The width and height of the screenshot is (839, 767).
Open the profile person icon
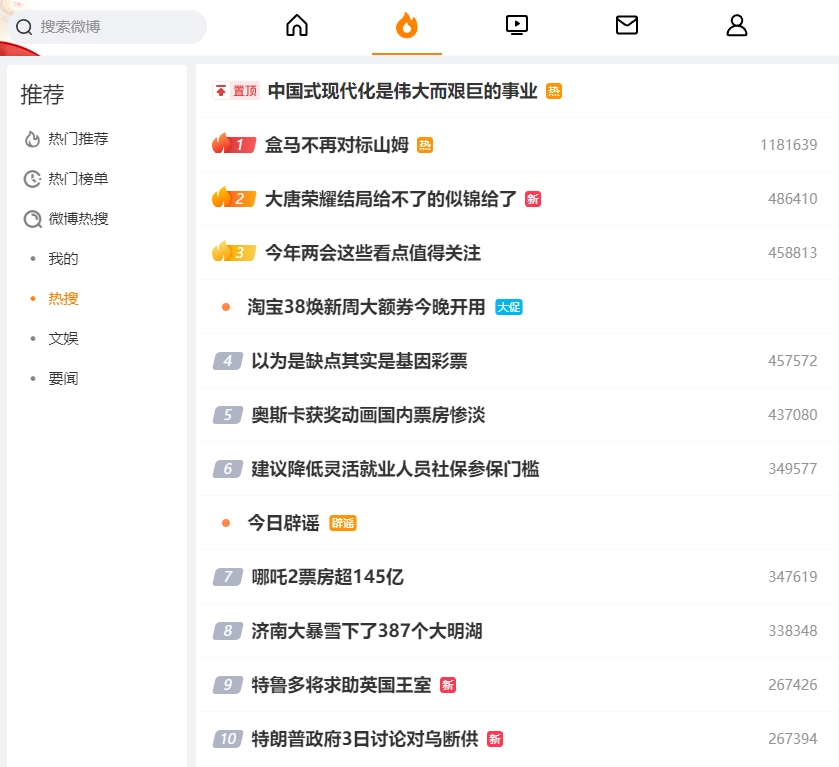click(x=737, y=25)
